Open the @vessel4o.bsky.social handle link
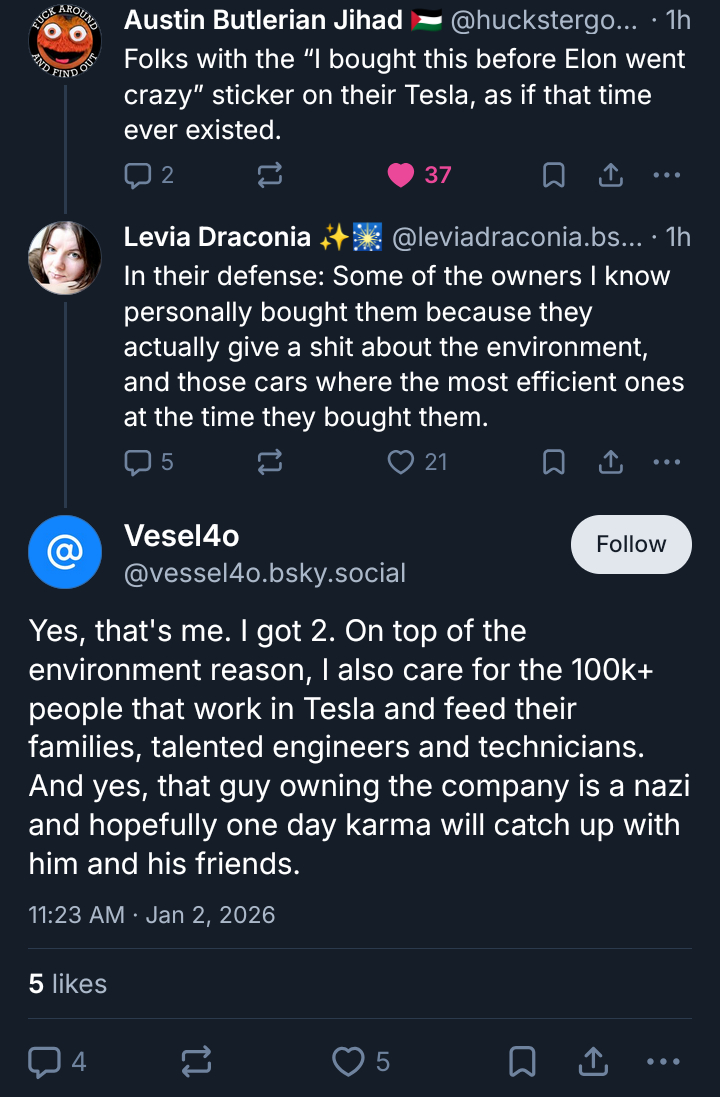 [264, 573]
